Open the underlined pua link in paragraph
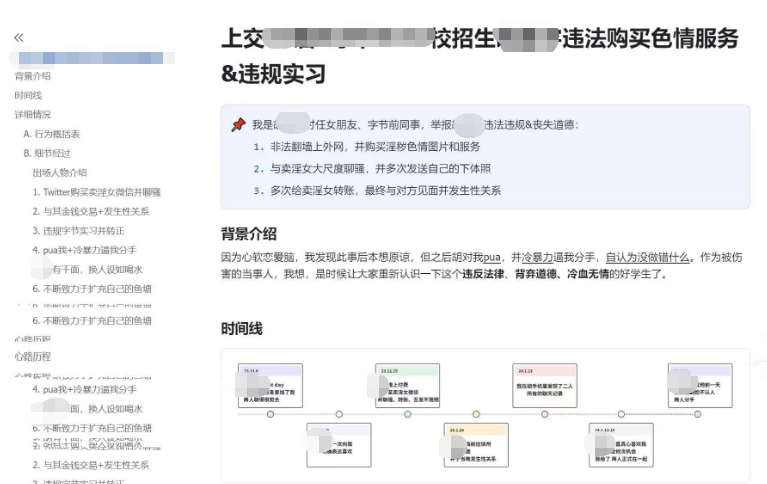 point(492,257)
